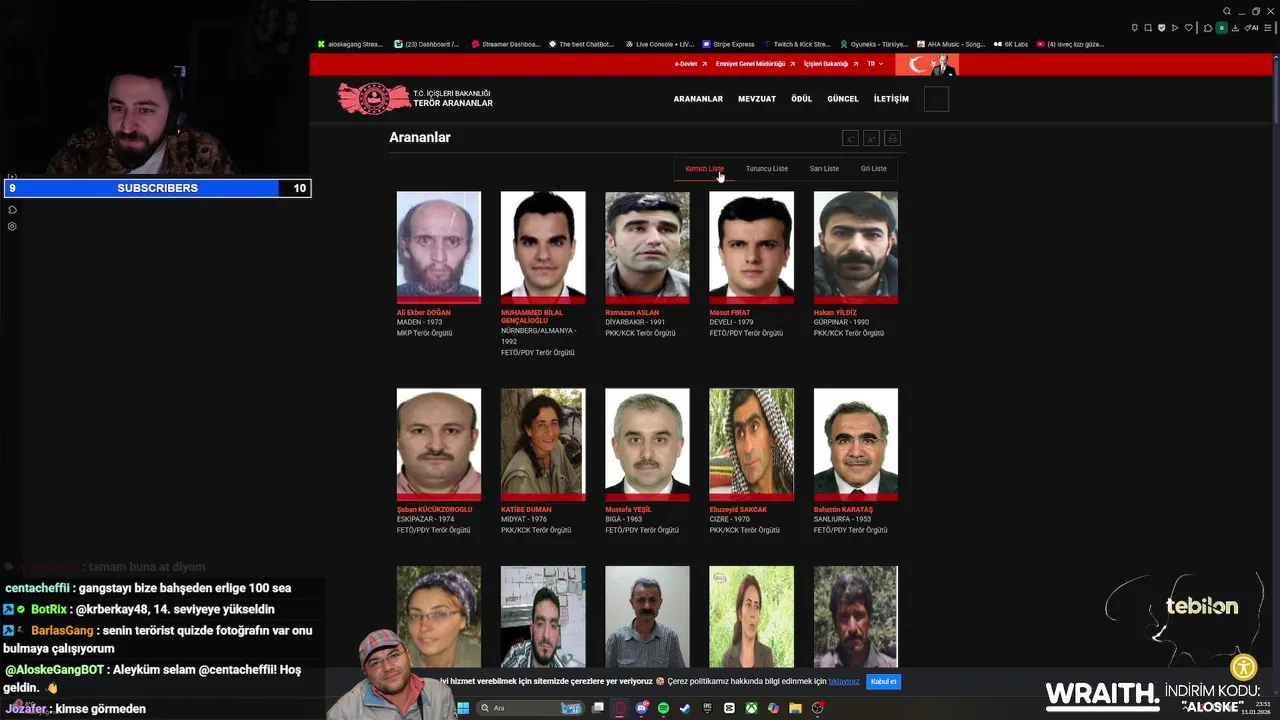
Task: Open the 6K Labs bookmark
Action: coord(1010,44)
